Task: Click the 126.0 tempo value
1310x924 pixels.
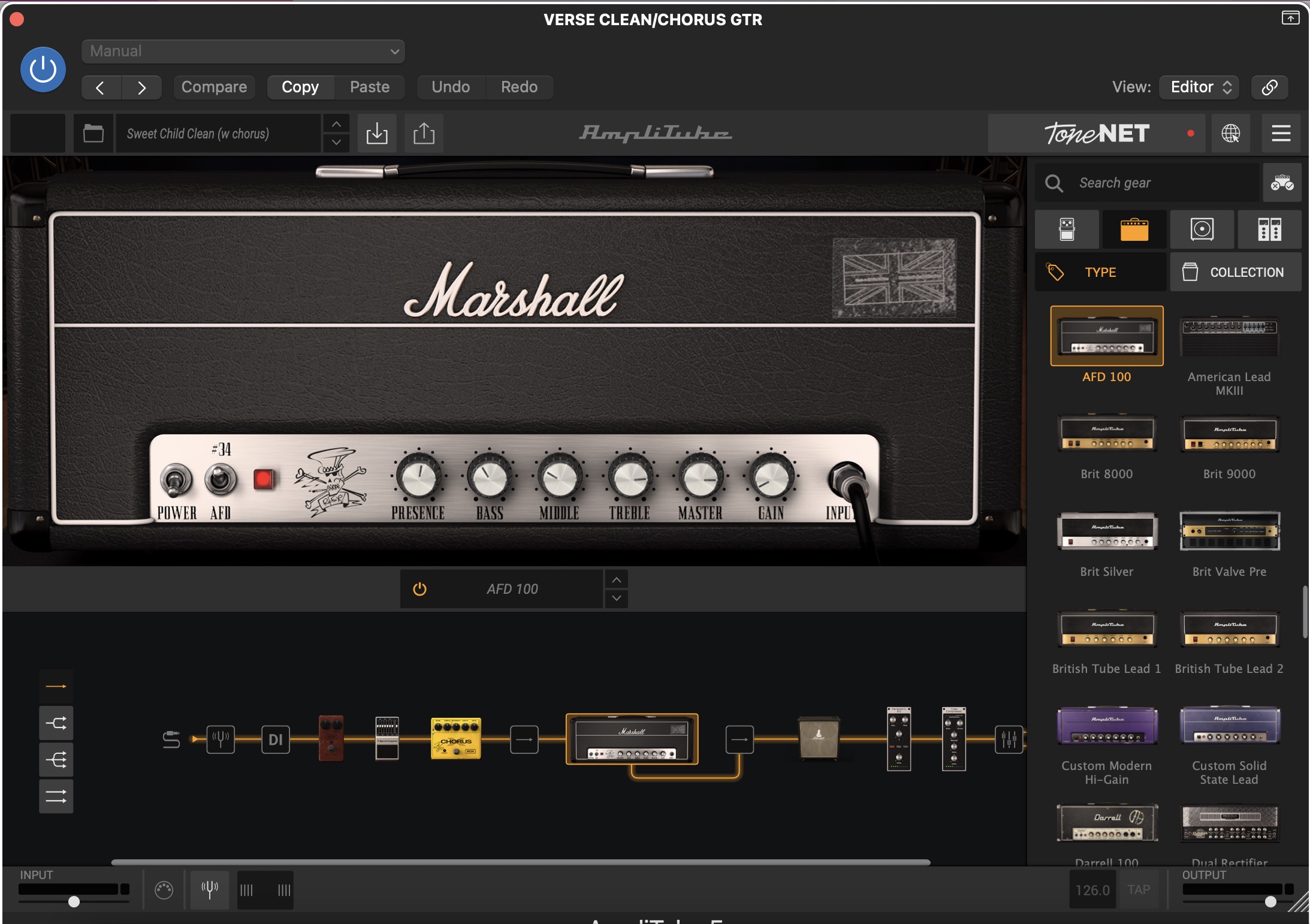Action: click(x=1092, y=890)
